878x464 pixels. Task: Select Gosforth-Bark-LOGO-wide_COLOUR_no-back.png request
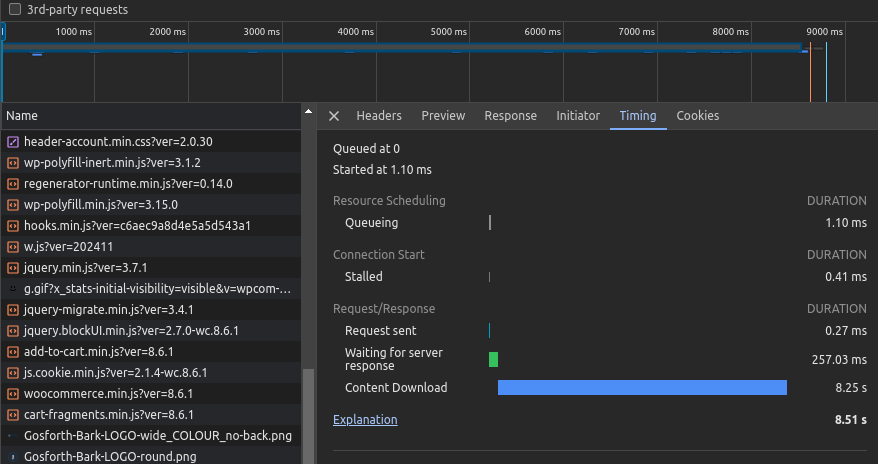pos(151,435)
